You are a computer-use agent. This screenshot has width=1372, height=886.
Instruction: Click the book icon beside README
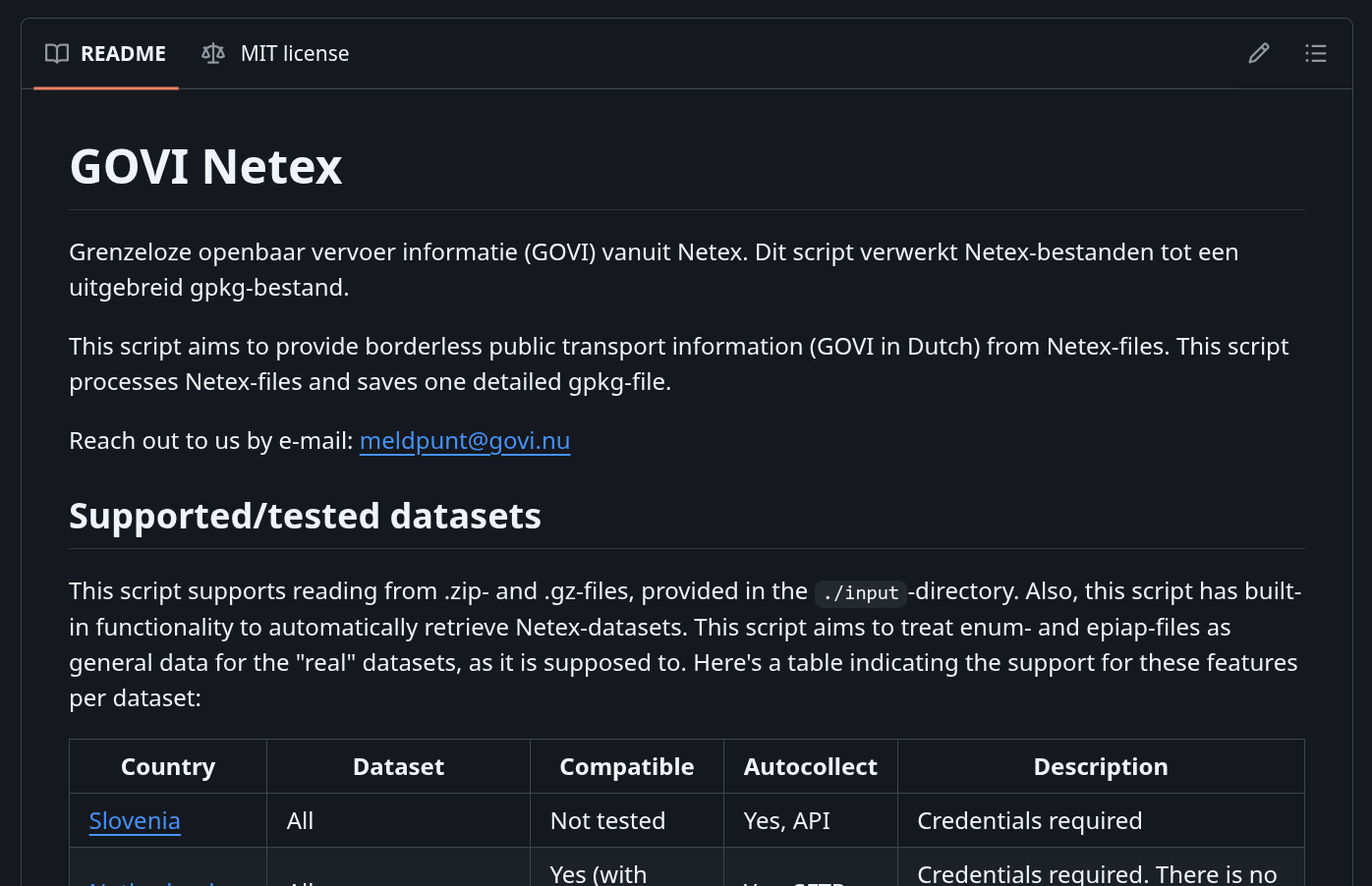[56, 53]
